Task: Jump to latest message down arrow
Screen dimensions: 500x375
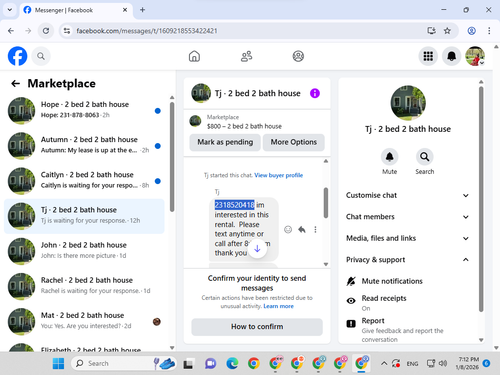Action: click(x=257, y=248)
